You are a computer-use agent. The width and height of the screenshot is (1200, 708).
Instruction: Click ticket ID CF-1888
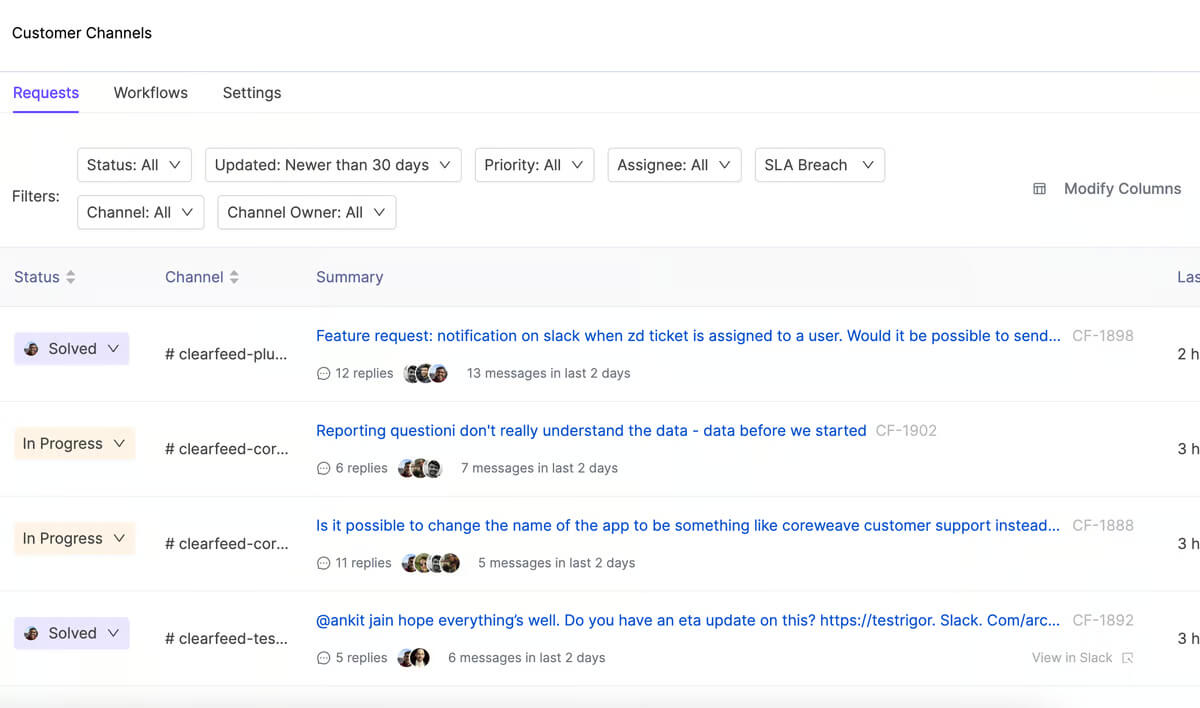tap(1103, 526)
